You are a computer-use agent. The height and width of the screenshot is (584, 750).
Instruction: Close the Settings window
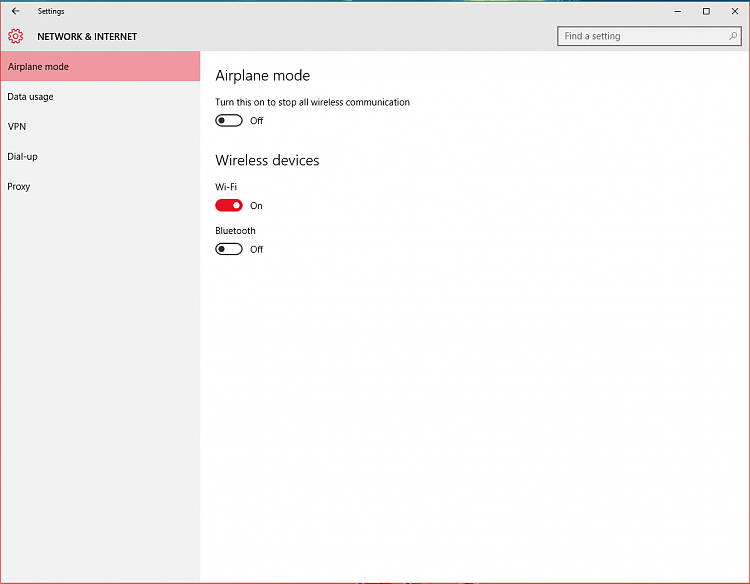coord(735,11)
